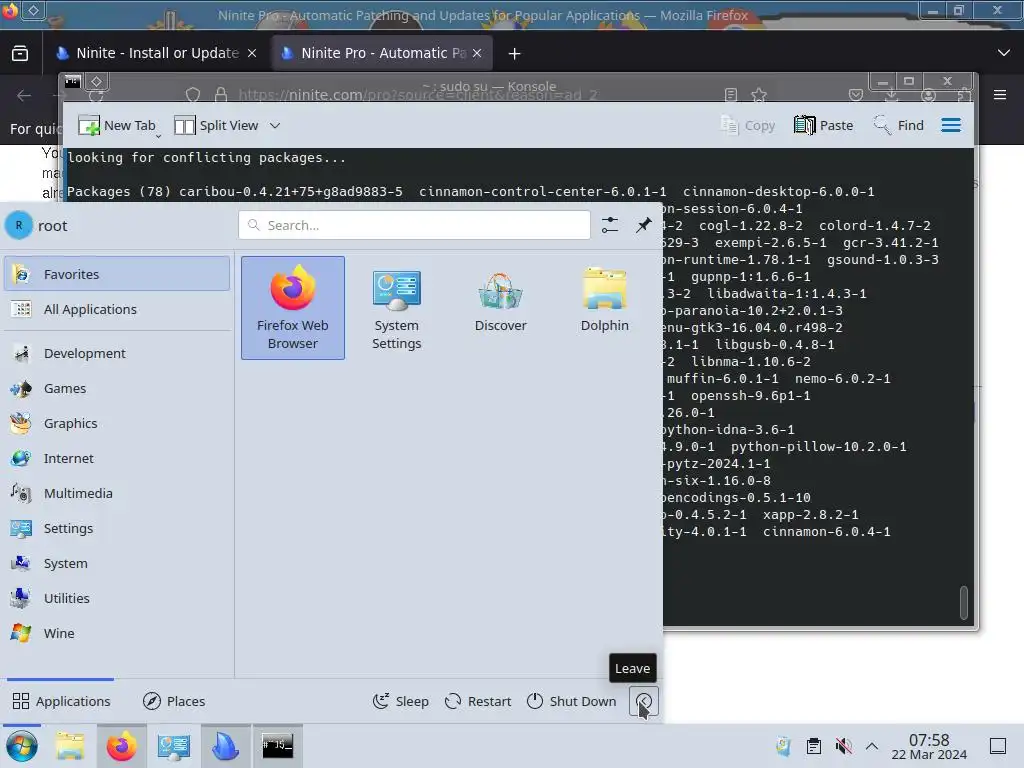Open clipboard tray icon
Viewport: 1024px width, 768px height.
tap(814, 746)
